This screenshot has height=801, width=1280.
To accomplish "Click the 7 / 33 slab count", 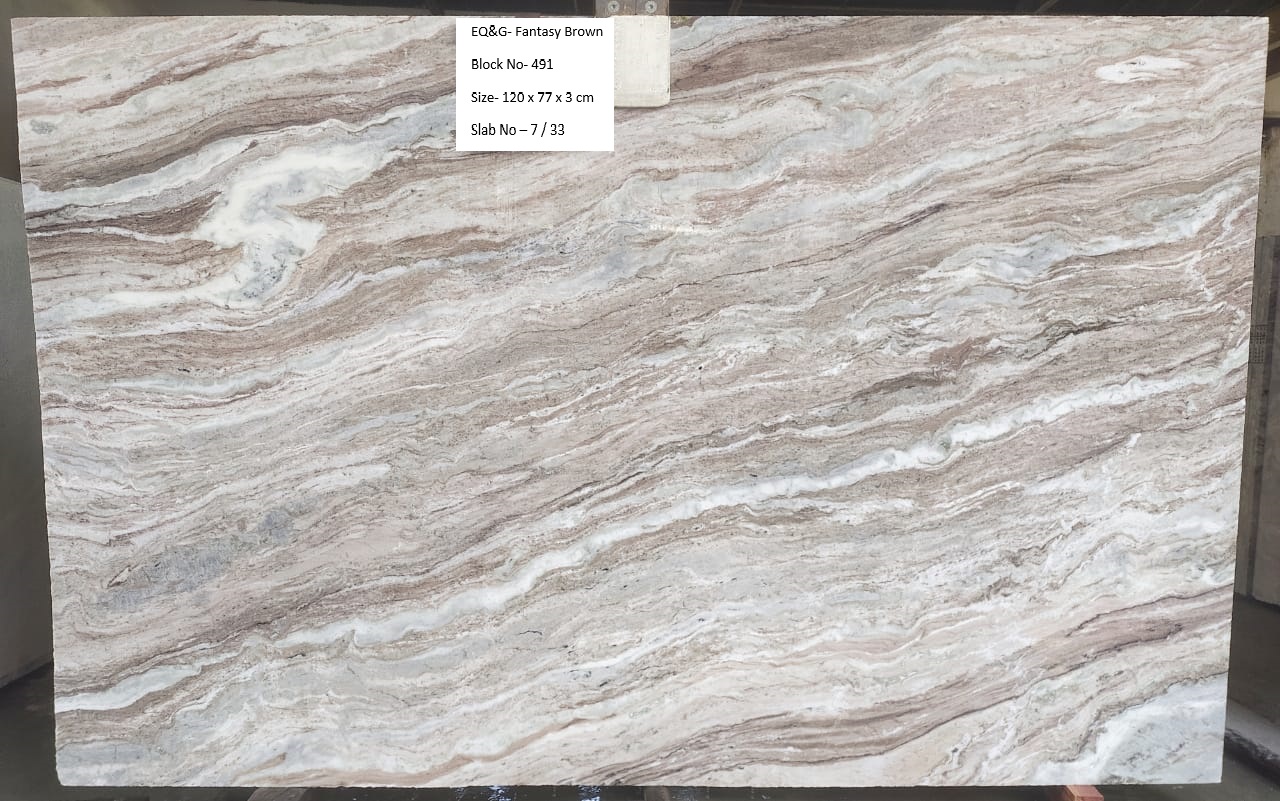I will coord(559,129).
